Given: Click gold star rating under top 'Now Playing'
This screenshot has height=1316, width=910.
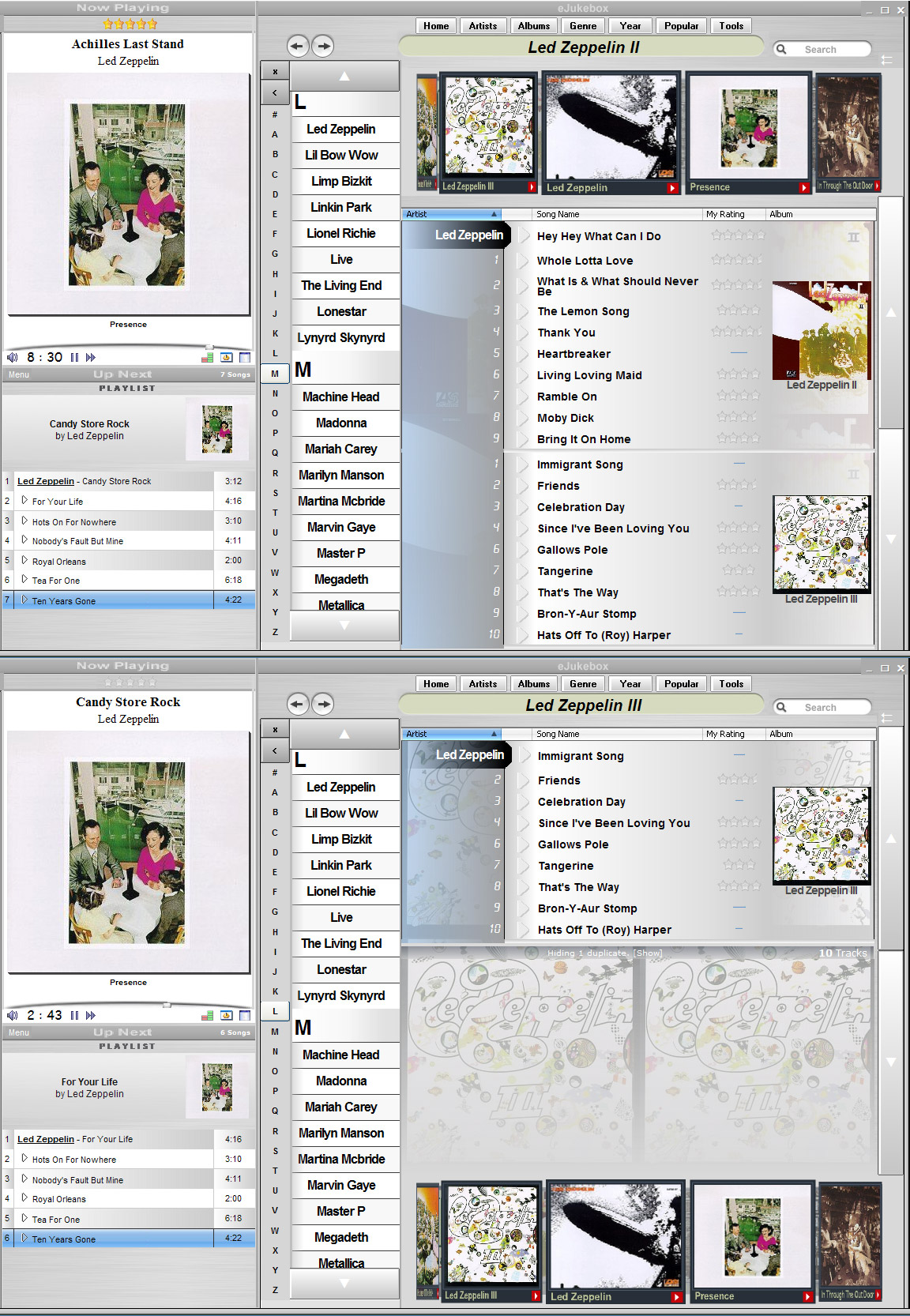Looking at the screenshot, I should (130, 24).
